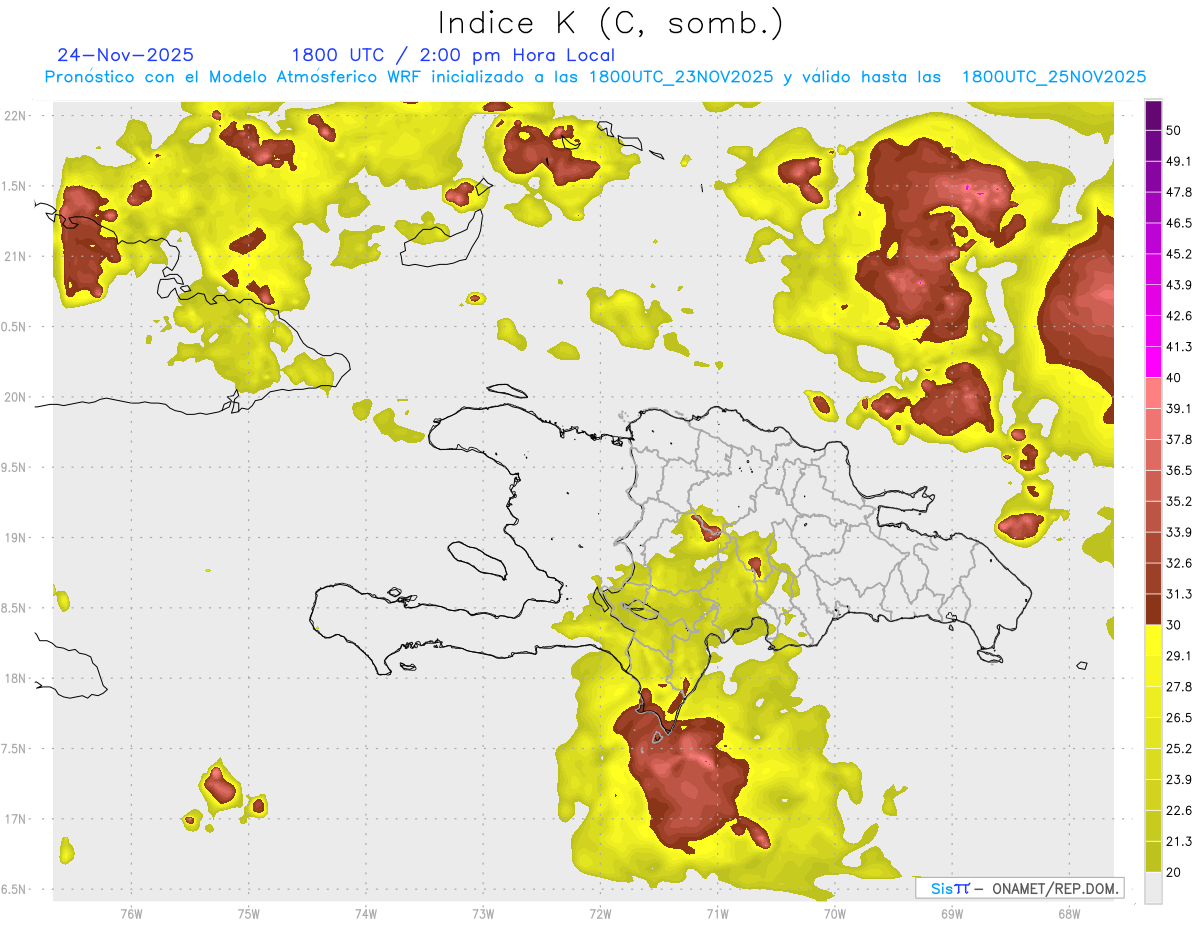Click '1800 UTC / 2:00 pm Hora Local' text
Screen dimensions: 1200x927
453,55
